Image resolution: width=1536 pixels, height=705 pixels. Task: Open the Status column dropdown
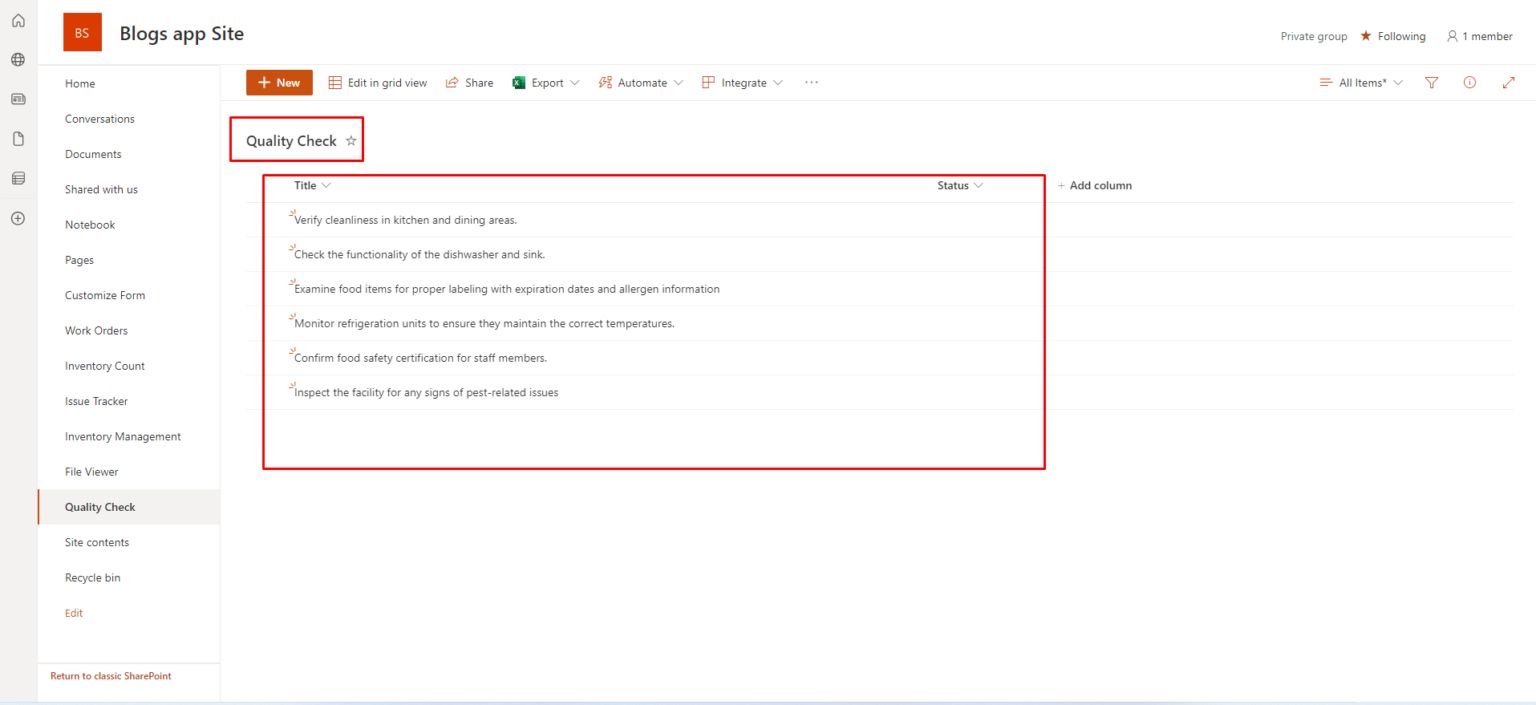coord(977,185)
